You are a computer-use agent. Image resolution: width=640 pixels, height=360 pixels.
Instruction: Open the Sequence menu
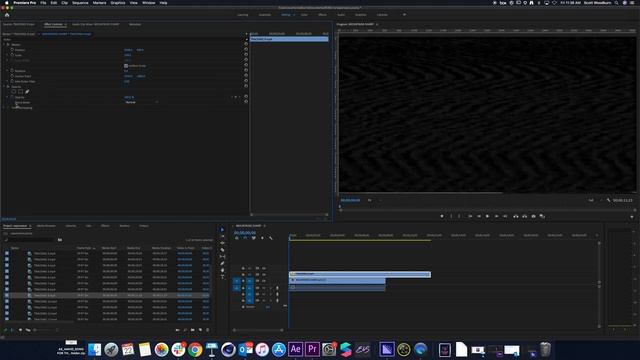click(x=80, y=3)
